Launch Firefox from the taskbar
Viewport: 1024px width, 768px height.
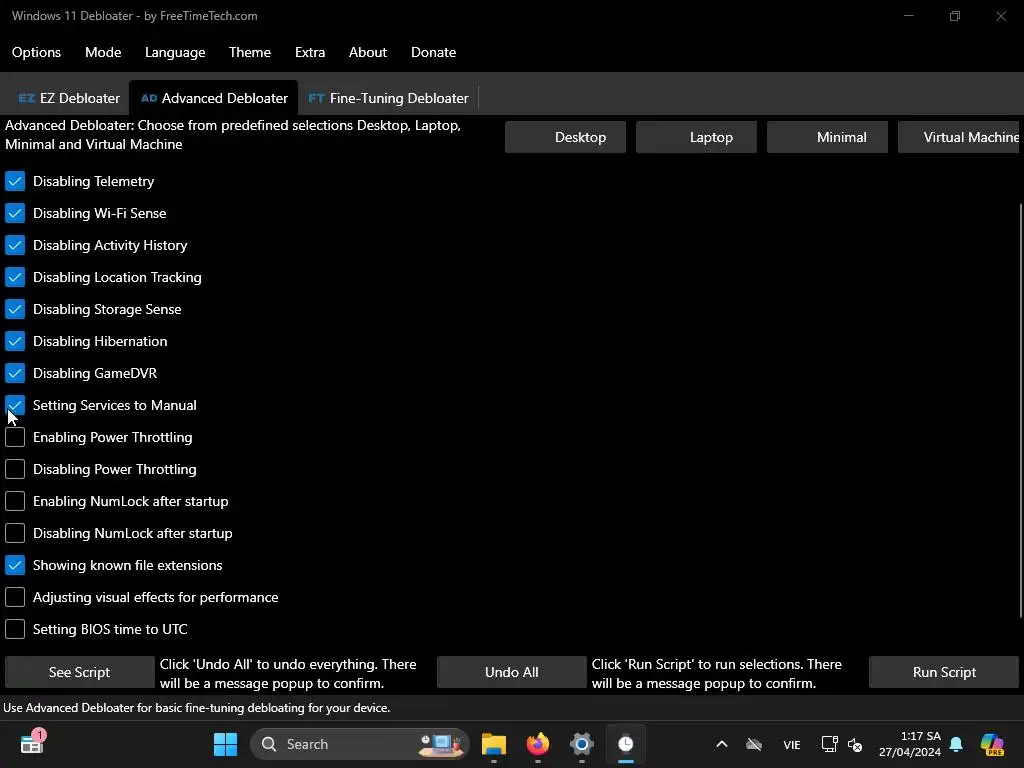pos(537,744)
